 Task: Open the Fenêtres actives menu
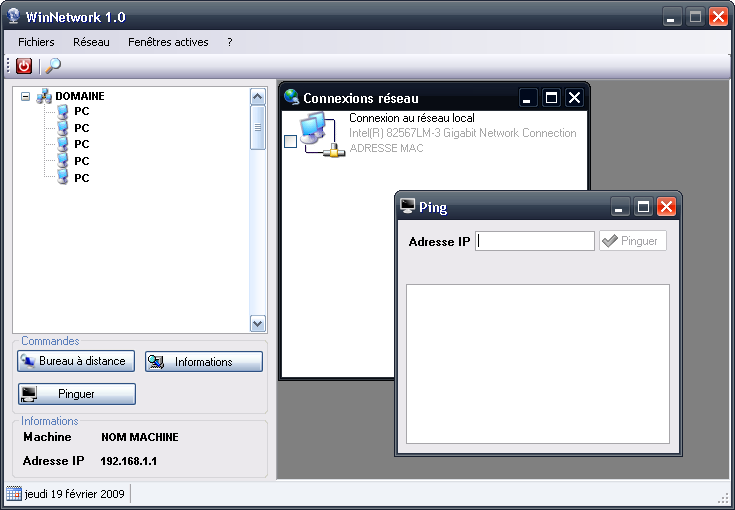click(168, 42)
